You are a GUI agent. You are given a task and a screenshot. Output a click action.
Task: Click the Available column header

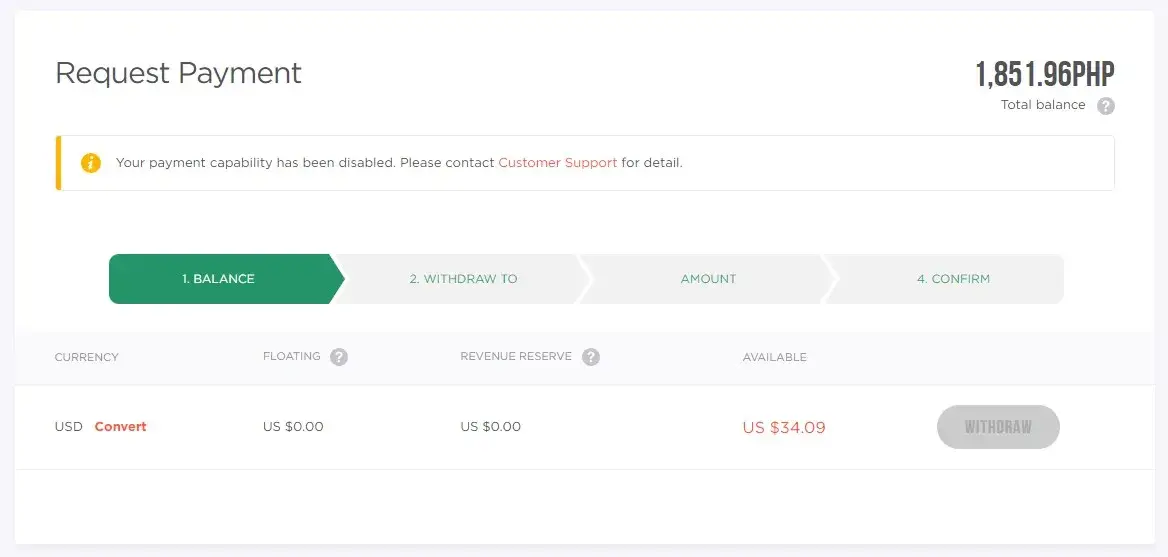click(774, 357)
